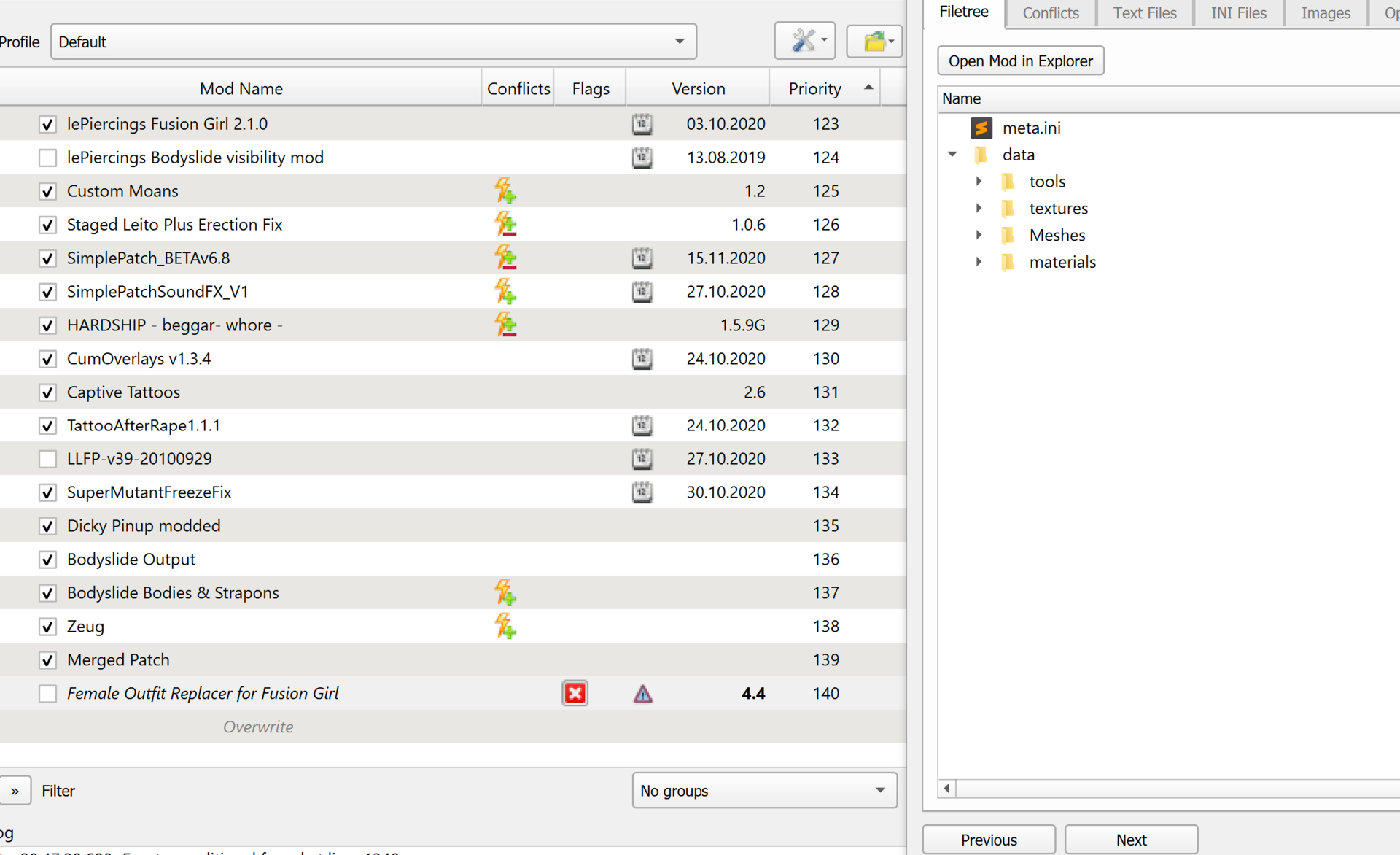Click the date icon for LLFP-v39-20100929
The height and width of the screenshot is (855, 1400).
642,459
